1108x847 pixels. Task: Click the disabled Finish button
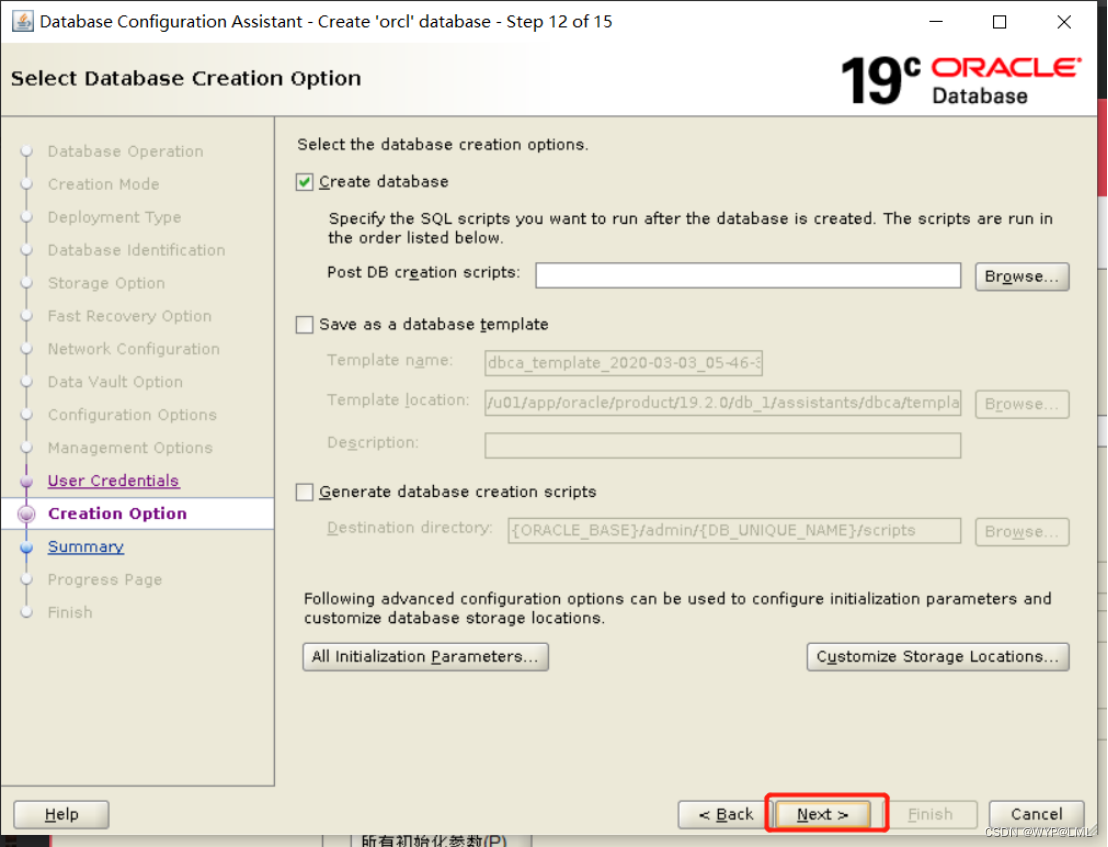click(x=930, y=814)
